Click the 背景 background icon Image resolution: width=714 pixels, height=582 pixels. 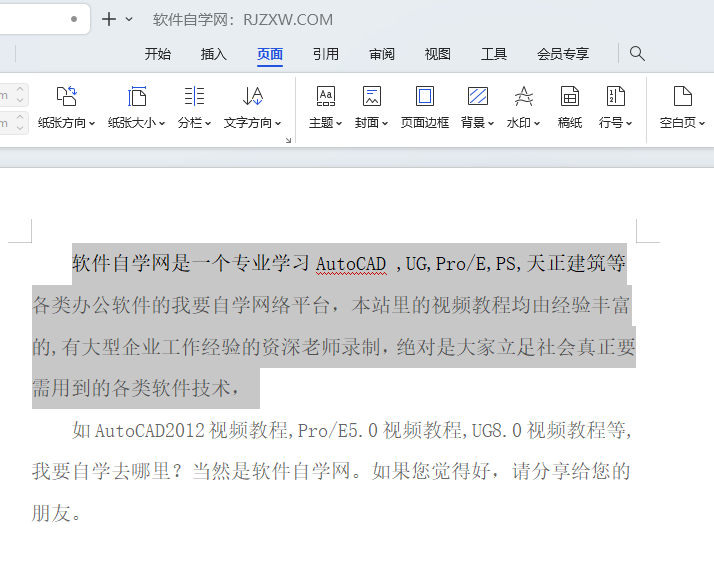pos(478,96)
